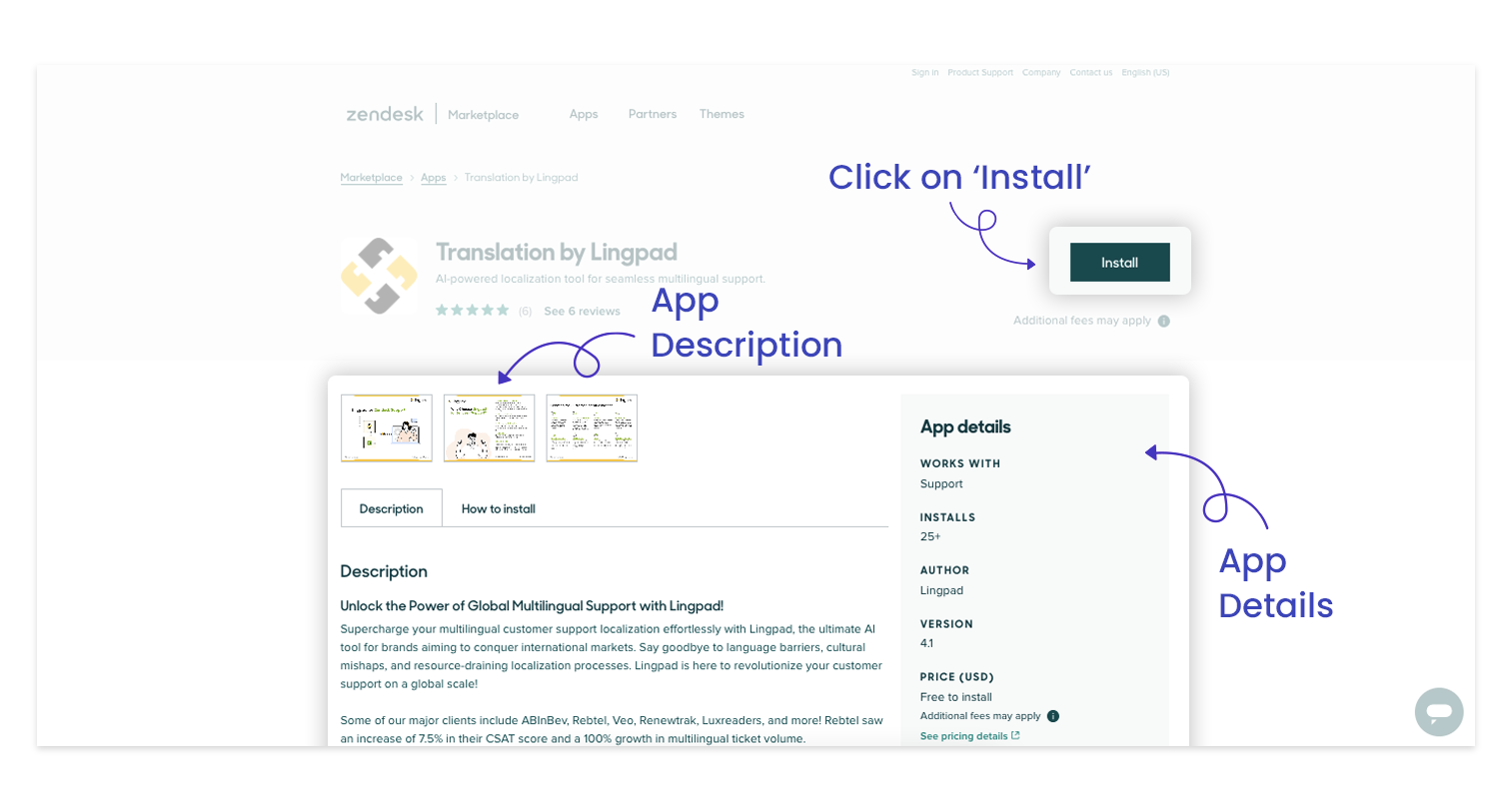The image size is (1512, 810).
Task: Open the info icon in the App details price section
Action: click(1053, 716)
